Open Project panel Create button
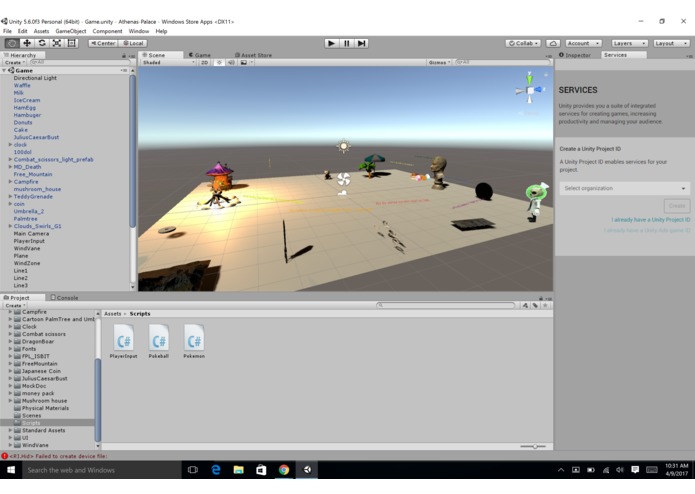The height and width of the screenshot is (494, 695). click(x=15, y=305)
